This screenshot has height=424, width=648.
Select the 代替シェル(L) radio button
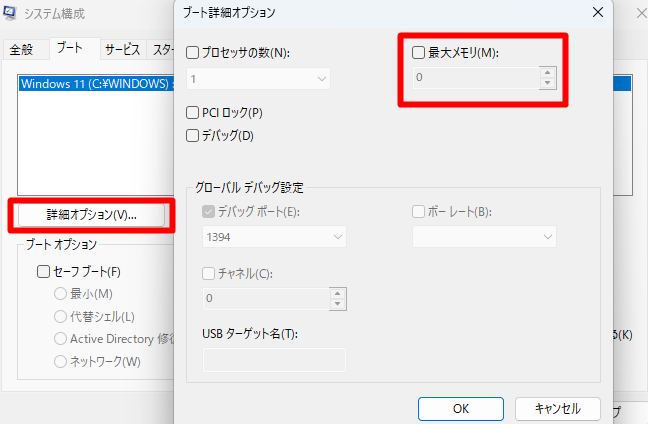60,317
